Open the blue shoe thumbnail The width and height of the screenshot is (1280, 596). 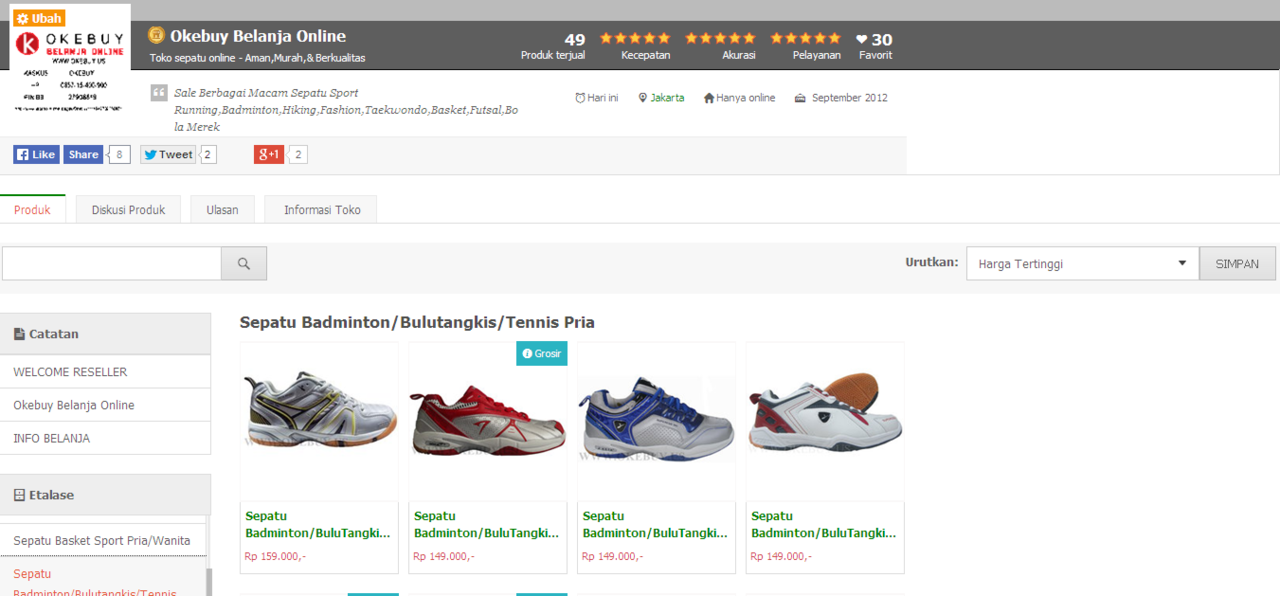click(x=657, y=421)
